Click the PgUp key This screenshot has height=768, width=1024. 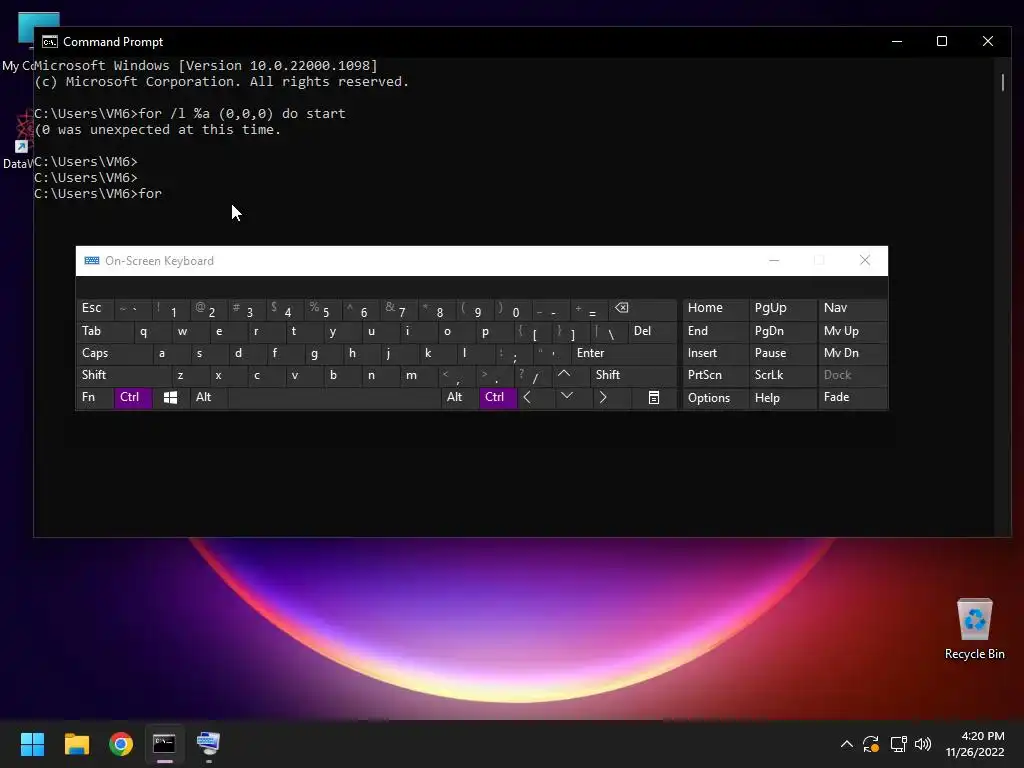[783, 308]
